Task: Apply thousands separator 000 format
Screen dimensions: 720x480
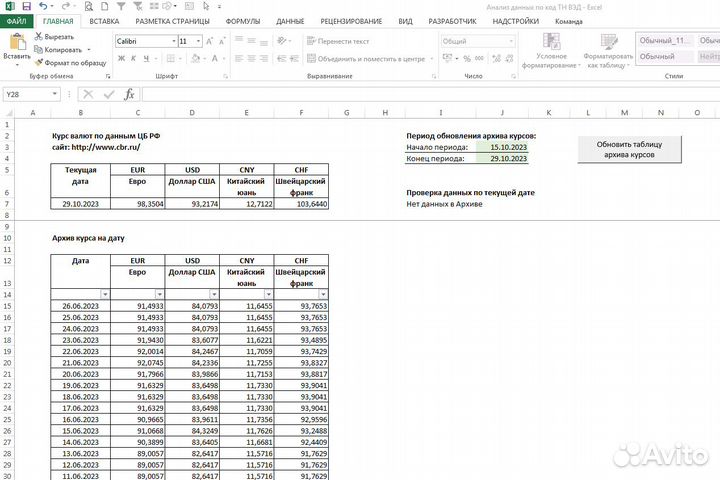Action: coord(479,58)
